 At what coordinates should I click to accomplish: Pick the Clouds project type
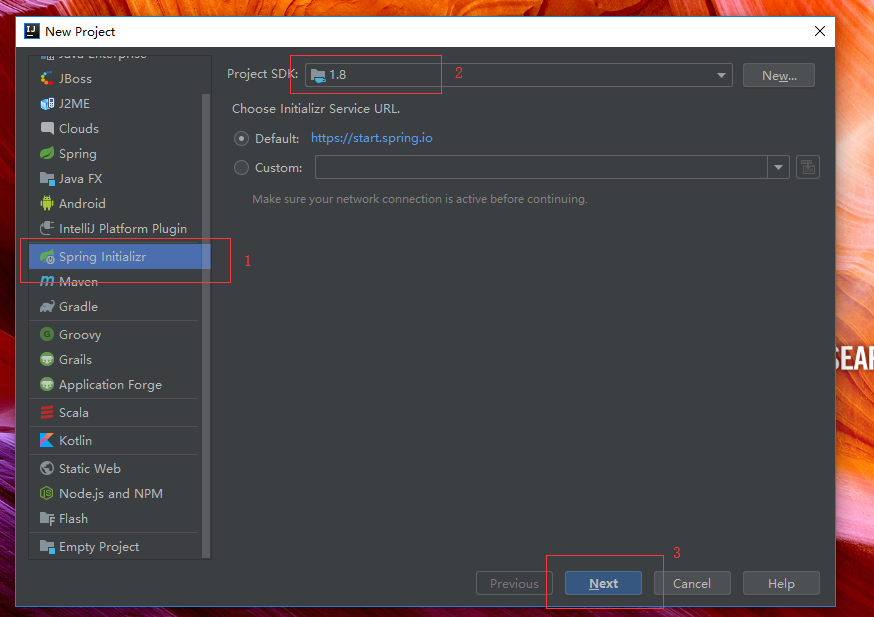pyautogui.click(x=120, y=128)
